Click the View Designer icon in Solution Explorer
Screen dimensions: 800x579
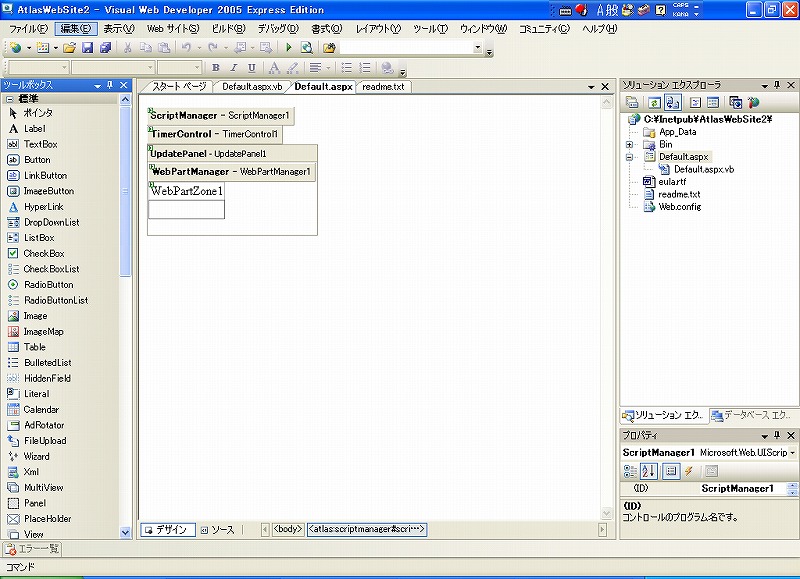tap(713, 103)
